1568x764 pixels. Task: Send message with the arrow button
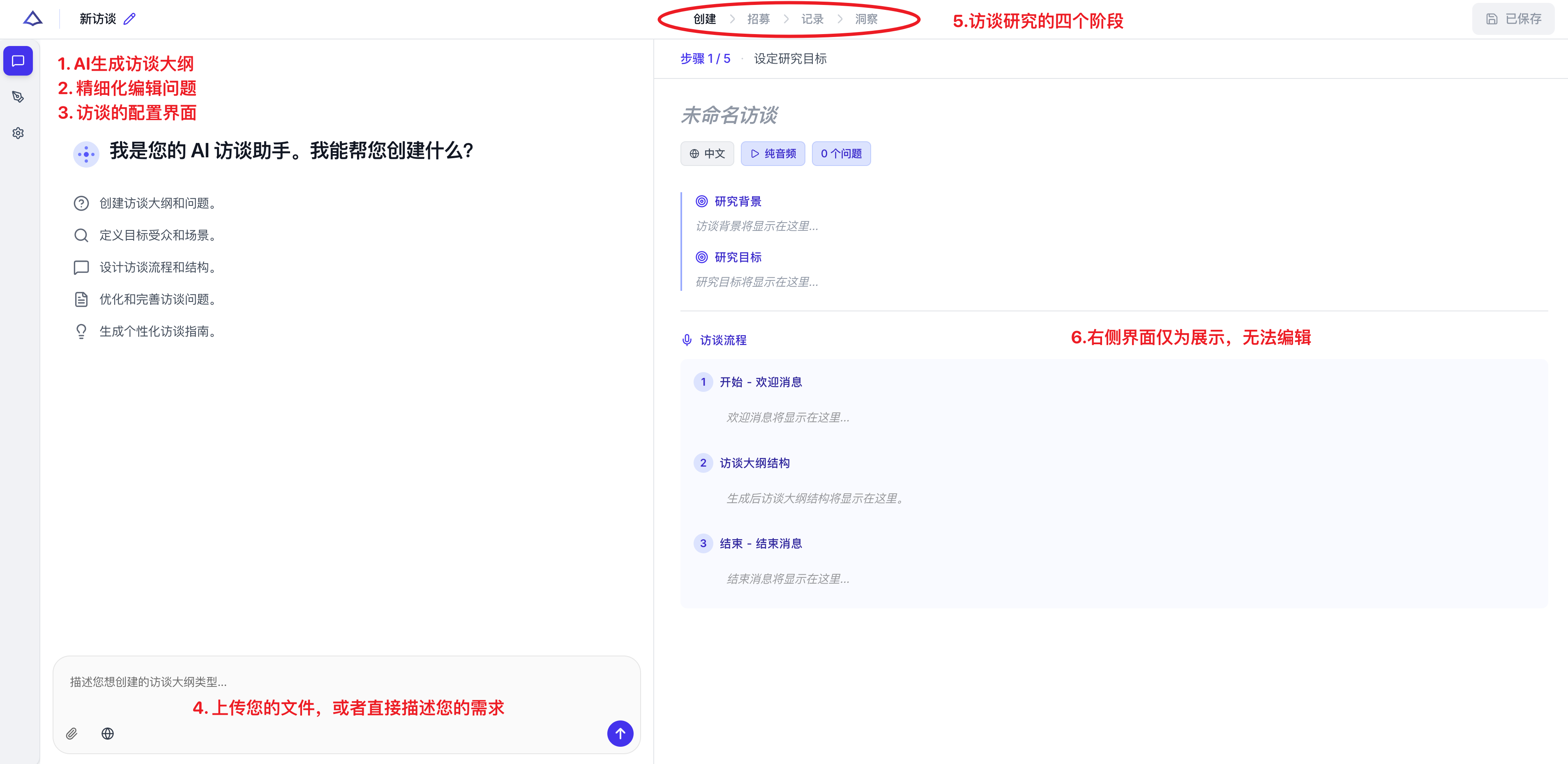(x=620, y=734)
